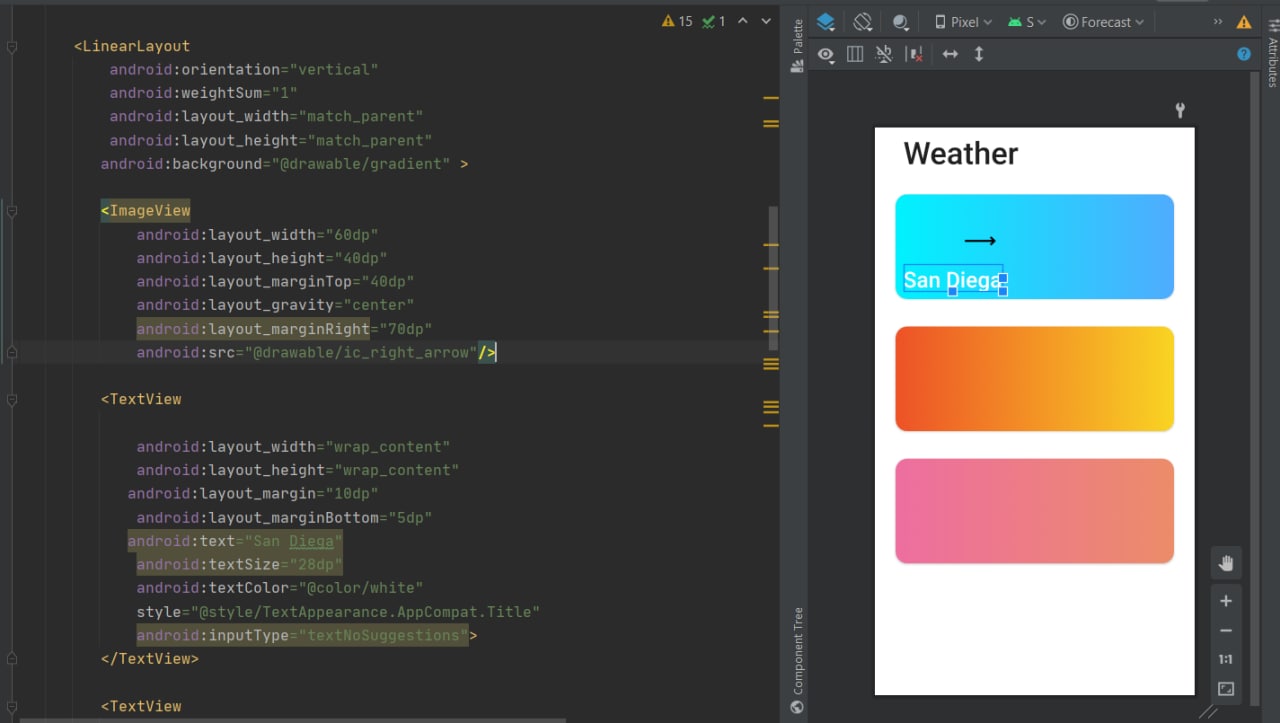This screenshot has height=723, width=1280.
Task: Click the Palette tab icon
Action: point(797,66)
